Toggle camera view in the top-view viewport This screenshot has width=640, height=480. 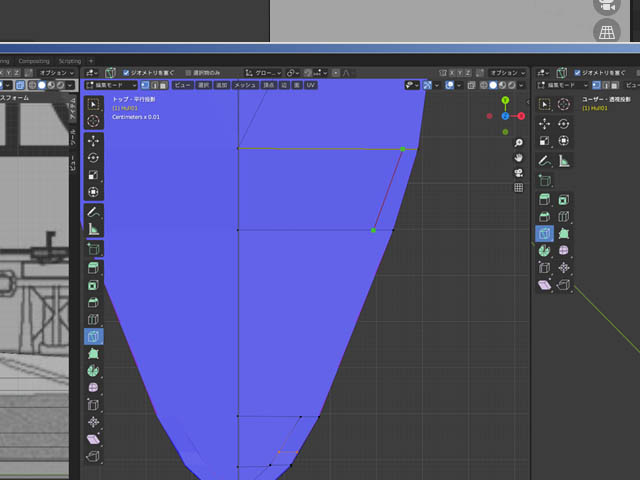coord(518,173)
